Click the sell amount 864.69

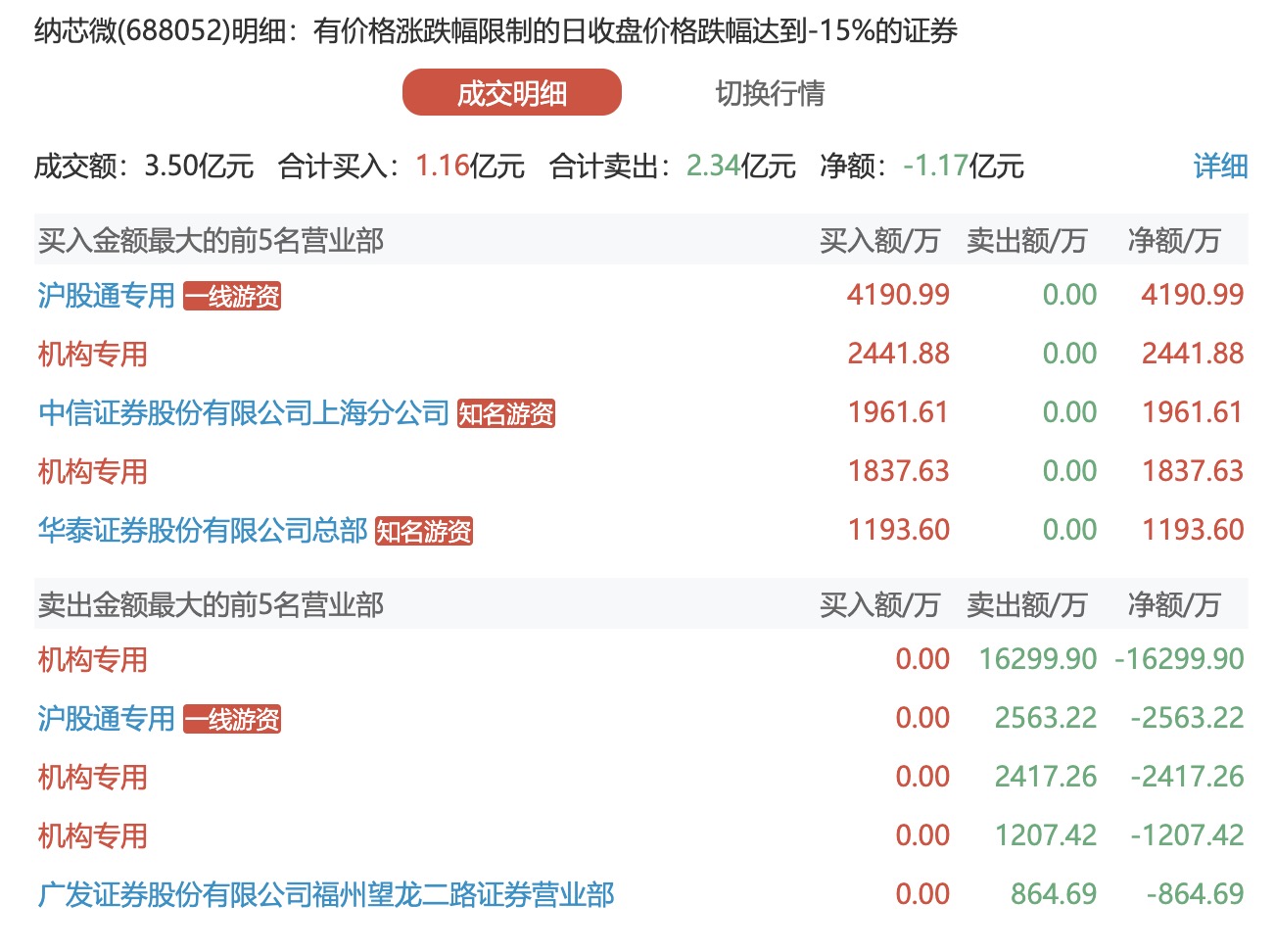coord(1054,894)
